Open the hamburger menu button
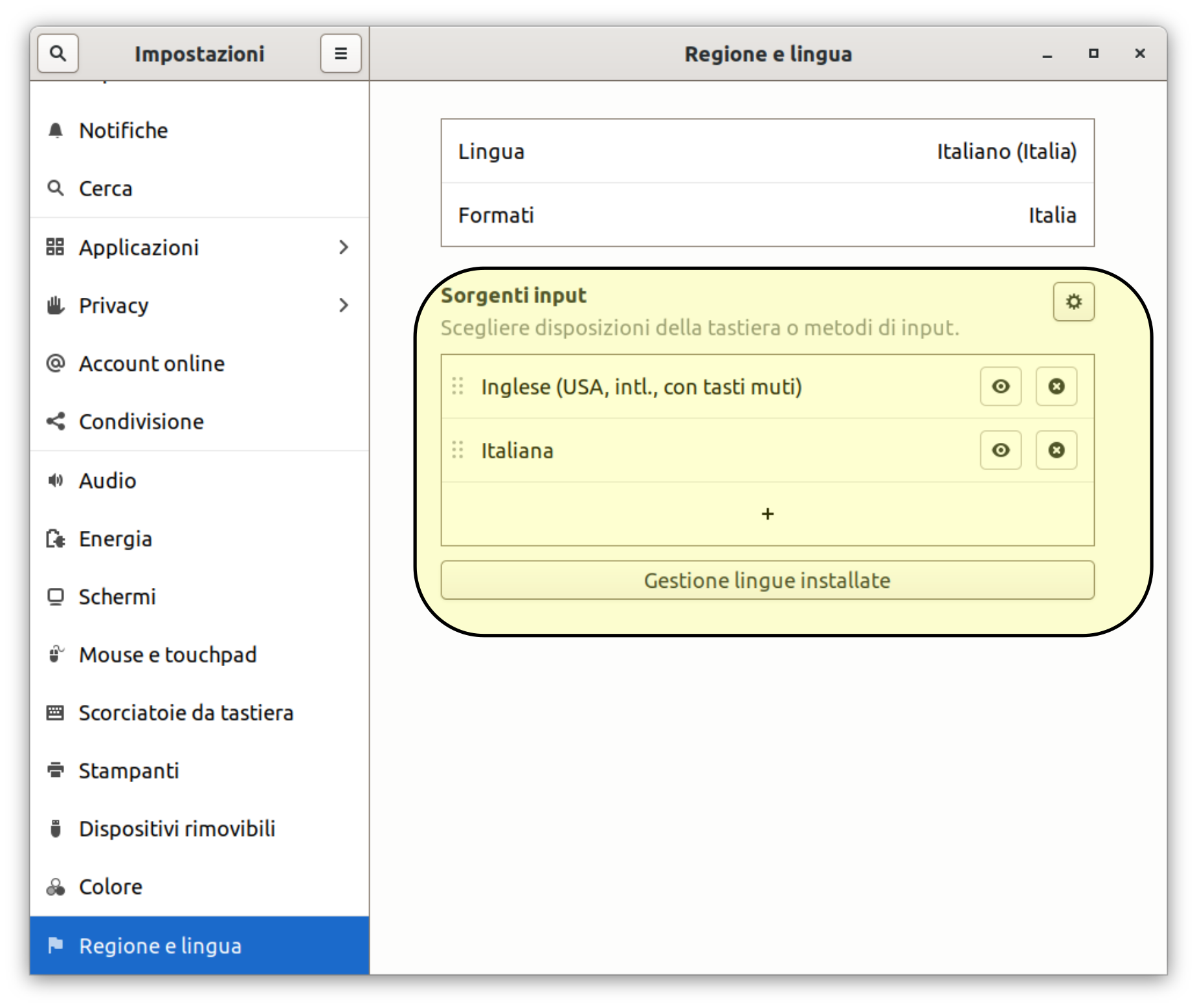Screen dimensions: 1197x1008 pos(341,53)
